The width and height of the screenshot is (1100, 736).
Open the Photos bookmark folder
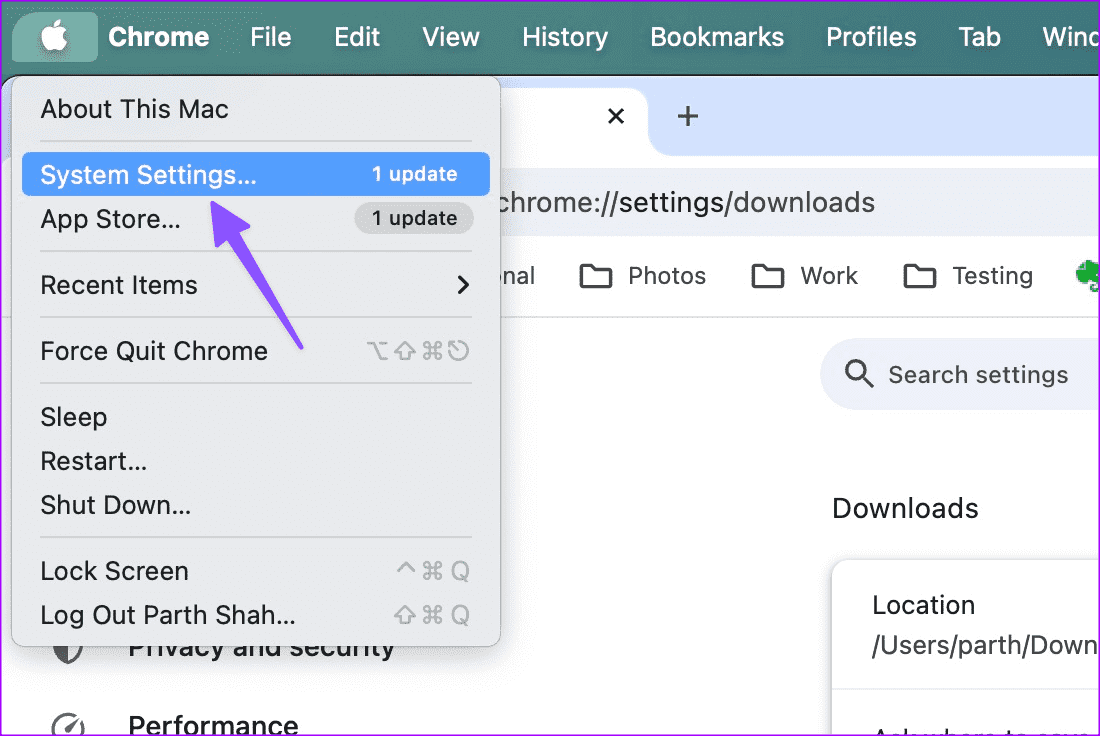643,276
